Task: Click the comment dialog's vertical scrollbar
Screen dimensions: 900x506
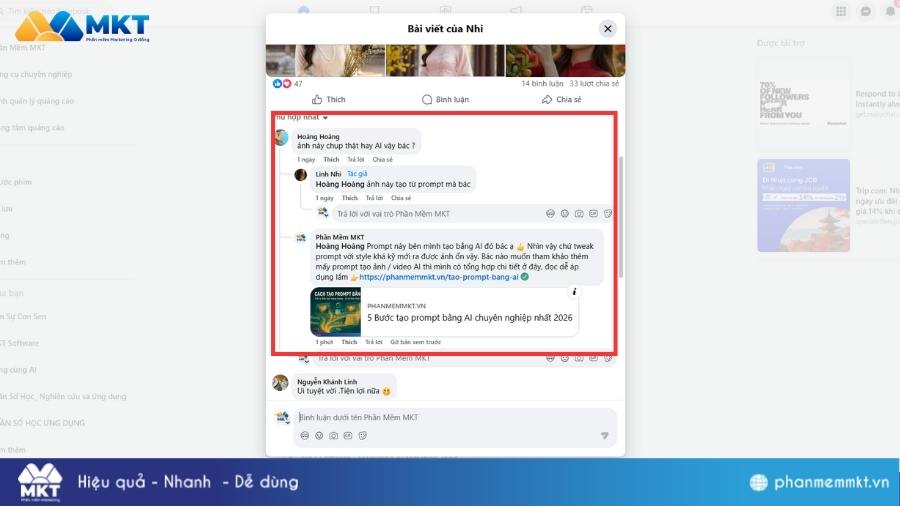Action: click(x=621, y=217)
